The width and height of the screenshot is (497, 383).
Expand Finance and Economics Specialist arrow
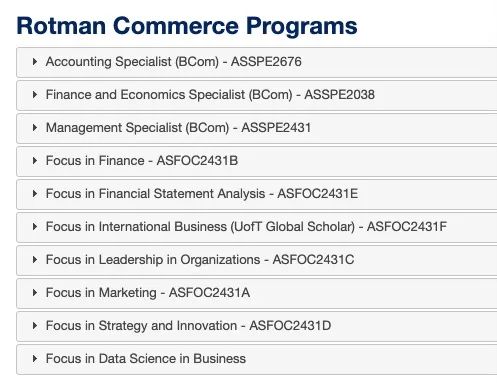tap(35, 95)
